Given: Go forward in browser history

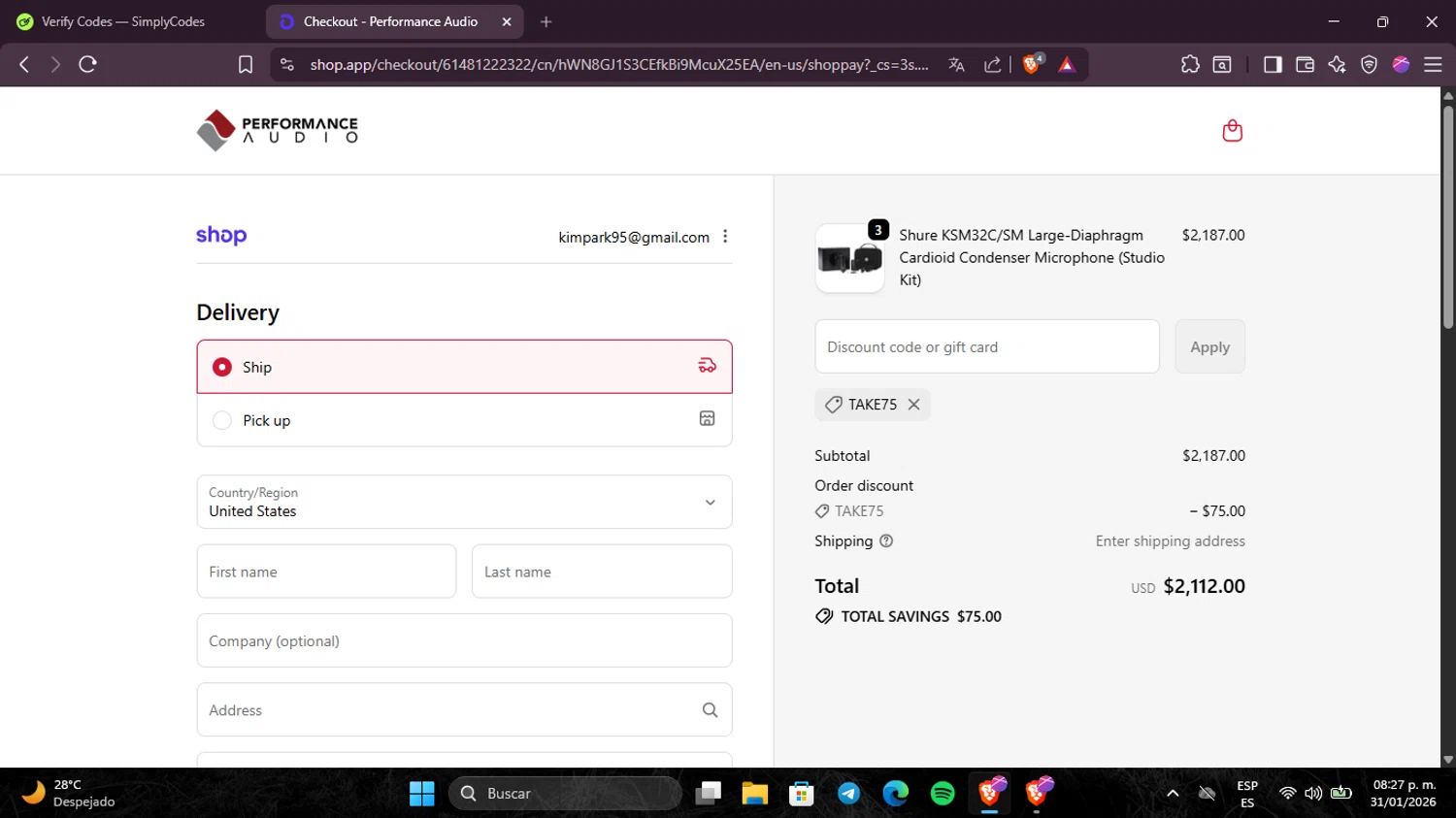Looking at the screenshot, I should tap(55, 64).
